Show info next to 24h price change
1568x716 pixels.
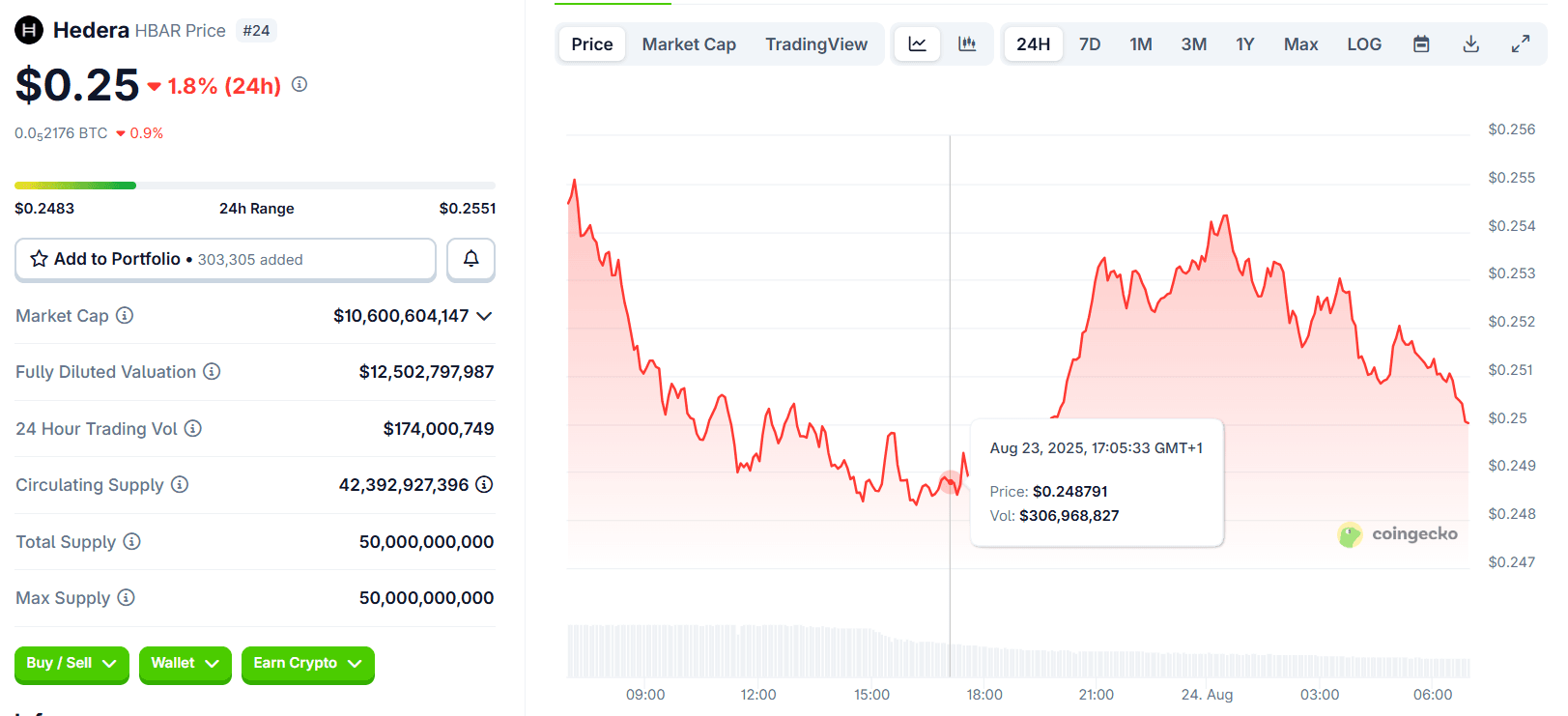[299, 85]
